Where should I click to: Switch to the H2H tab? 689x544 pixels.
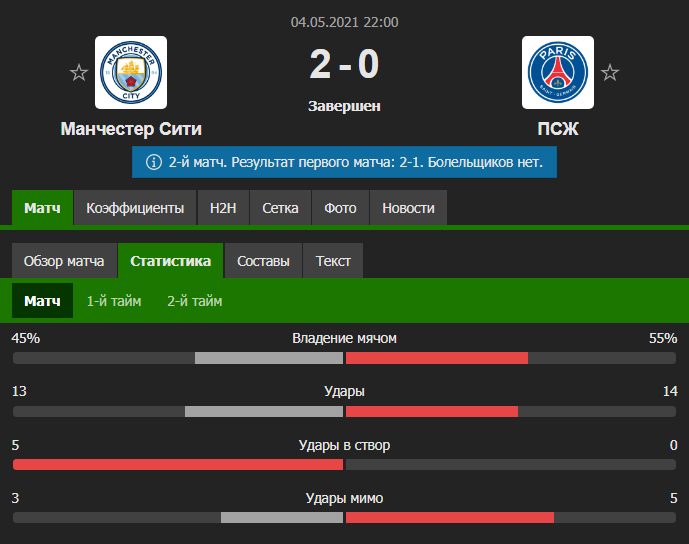(x=223, y=208)
